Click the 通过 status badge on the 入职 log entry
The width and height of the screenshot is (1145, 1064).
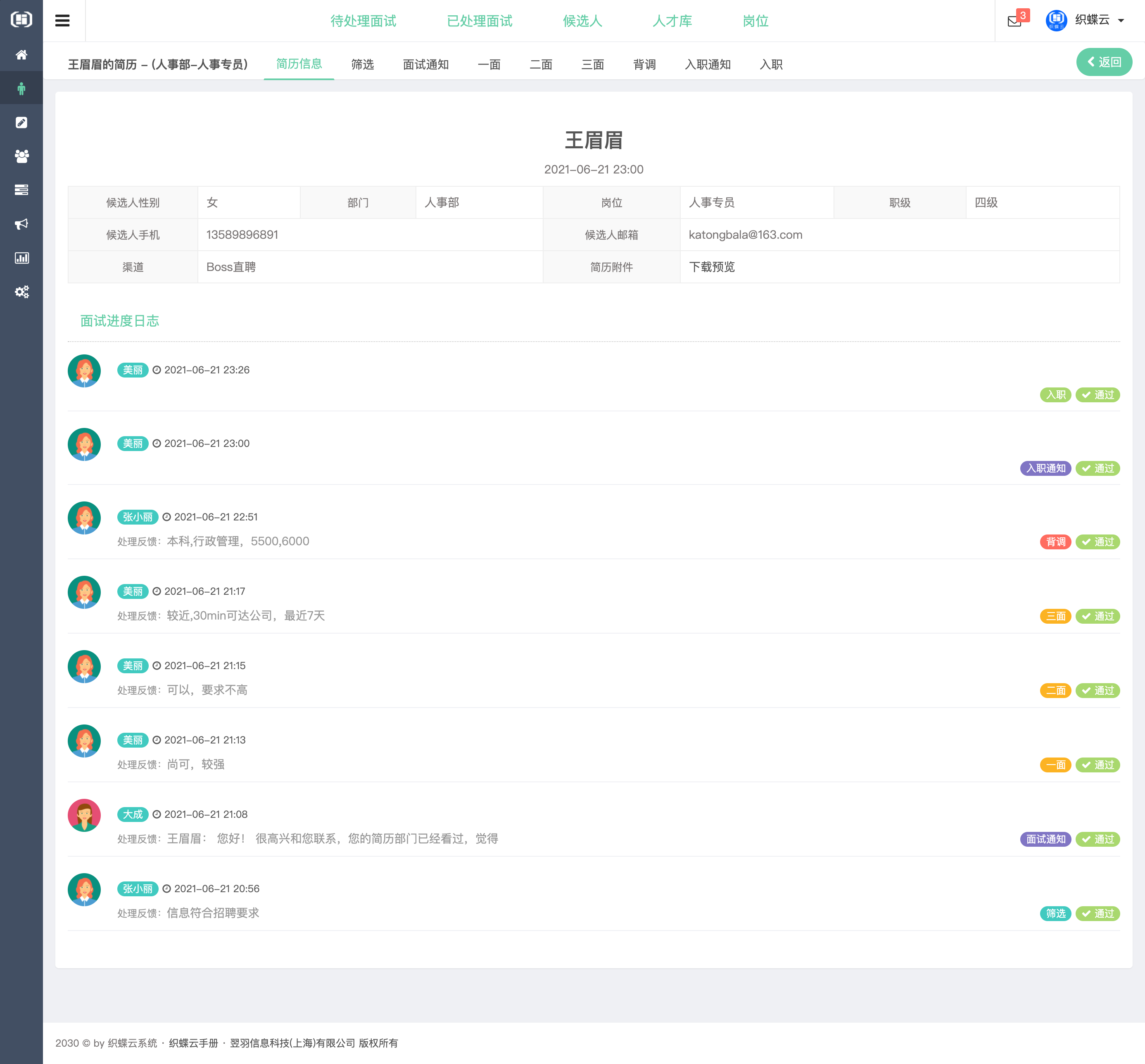click(1097, 395)
